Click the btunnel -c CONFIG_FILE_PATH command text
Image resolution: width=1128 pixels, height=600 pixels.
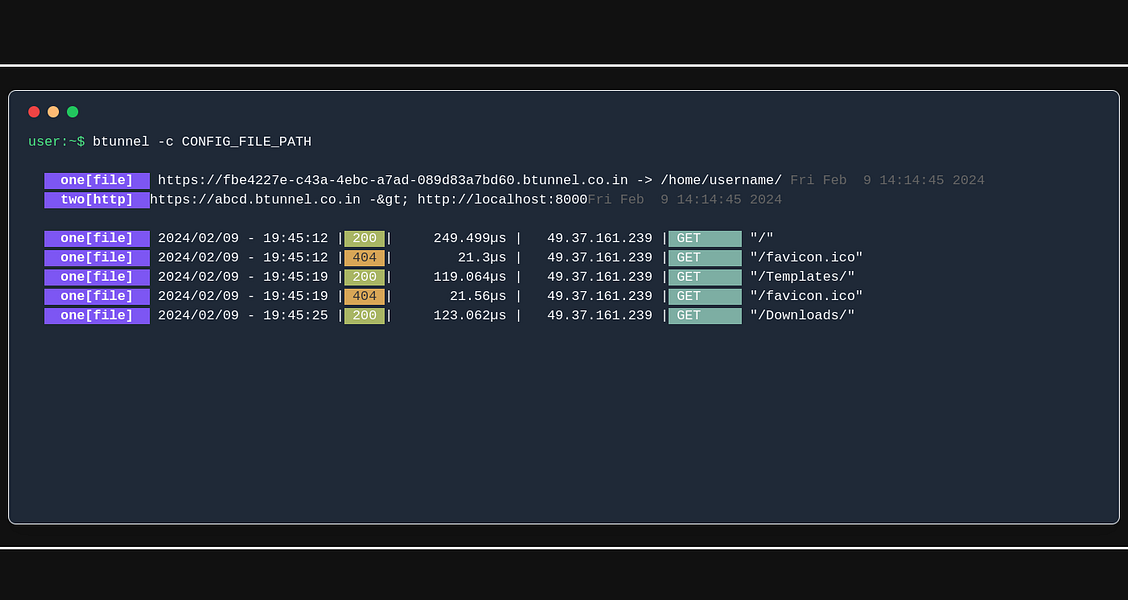201,142
